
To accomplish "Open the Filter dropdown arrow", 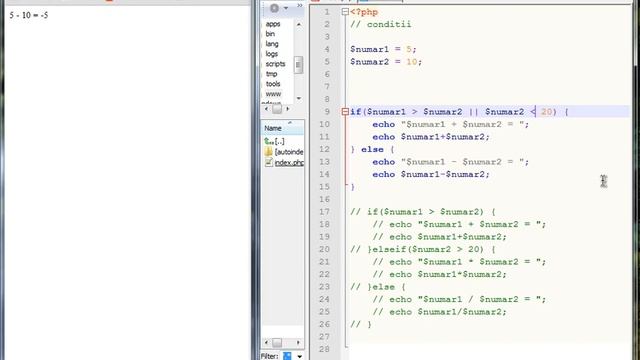I will [x=300, y=356].
